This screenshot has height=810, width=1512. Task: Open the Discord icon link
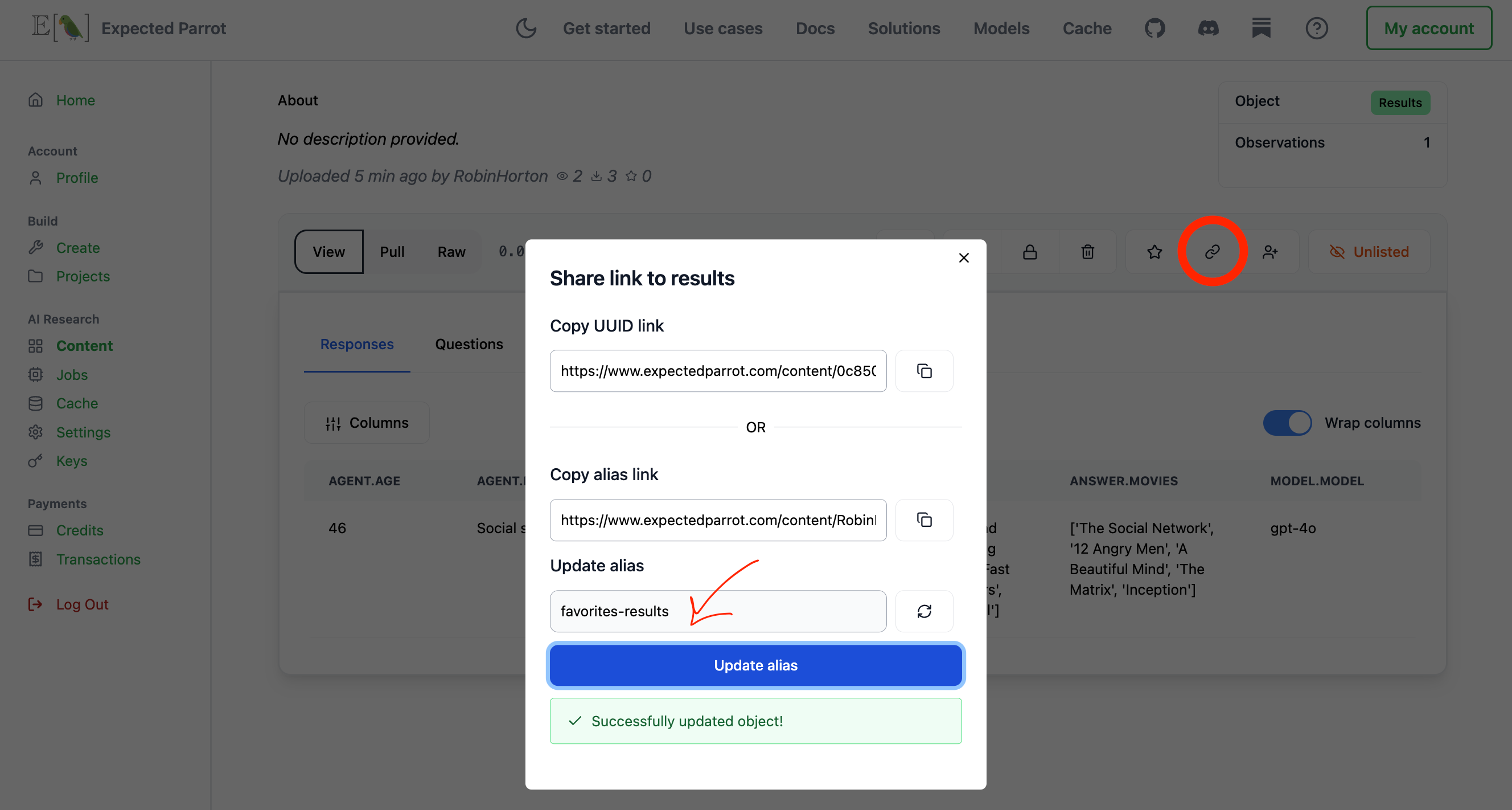click(1208, 28)
